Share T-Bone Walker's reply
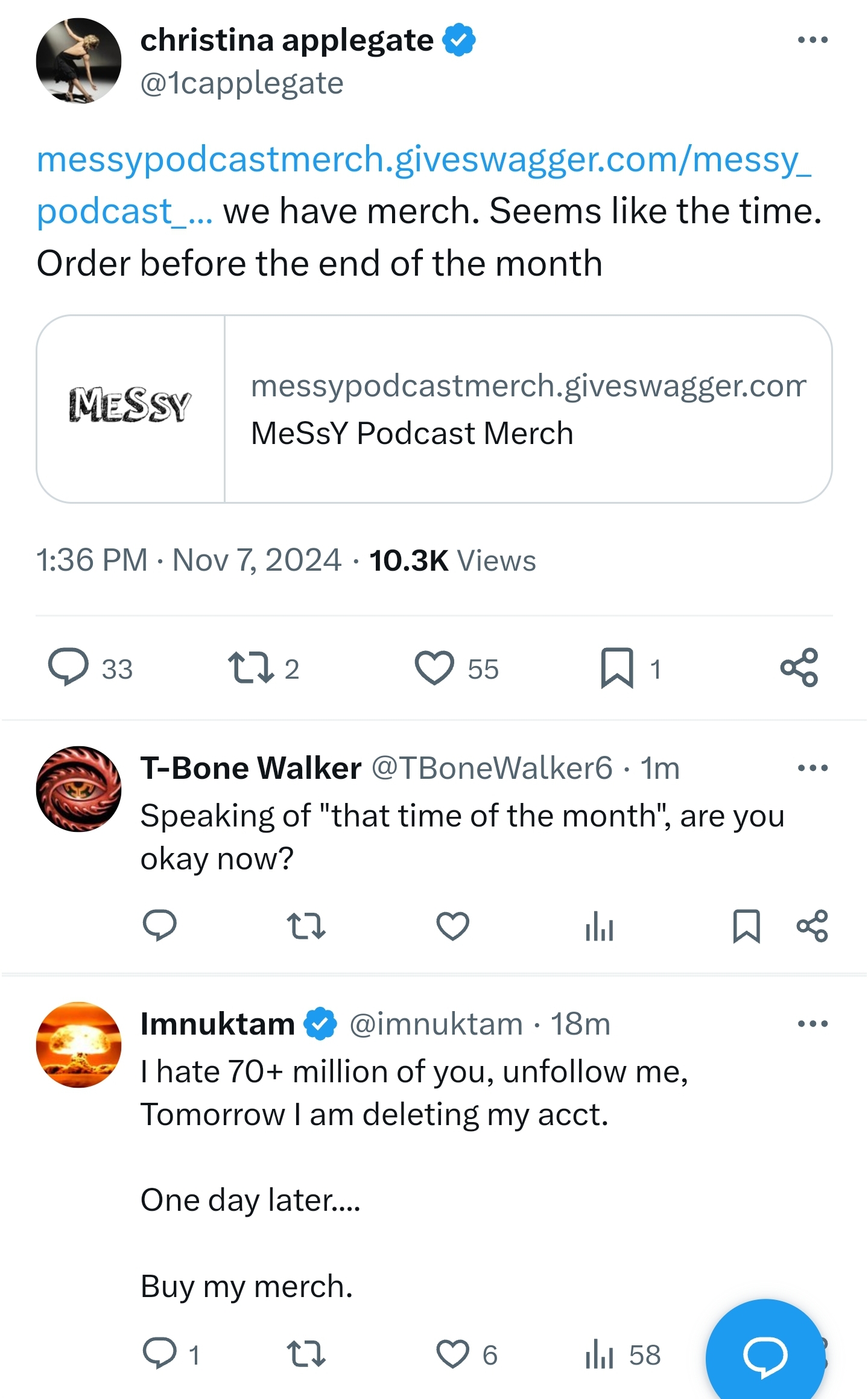This screenshot has height=1399, width=868. click(813, 926)
